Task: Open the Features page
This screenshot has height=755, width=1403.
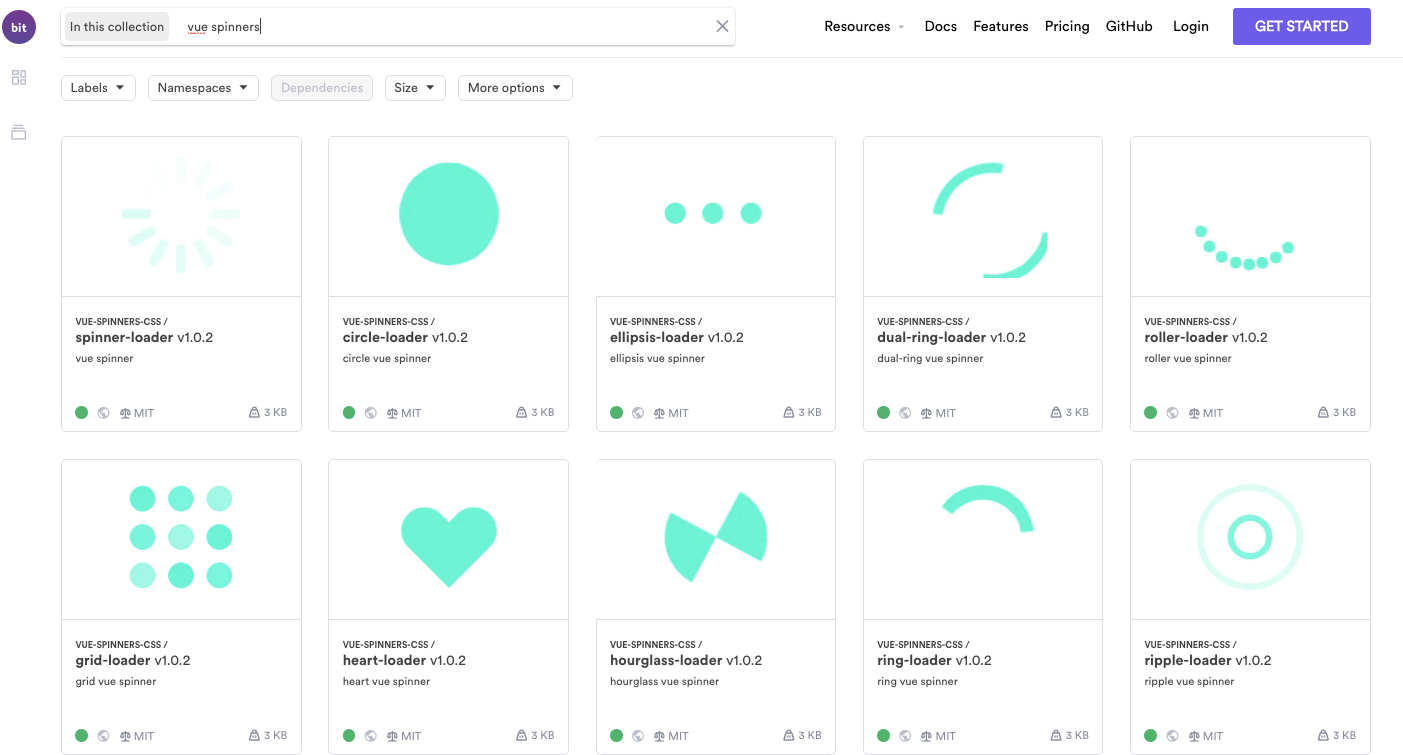Action: [1001, 27]
